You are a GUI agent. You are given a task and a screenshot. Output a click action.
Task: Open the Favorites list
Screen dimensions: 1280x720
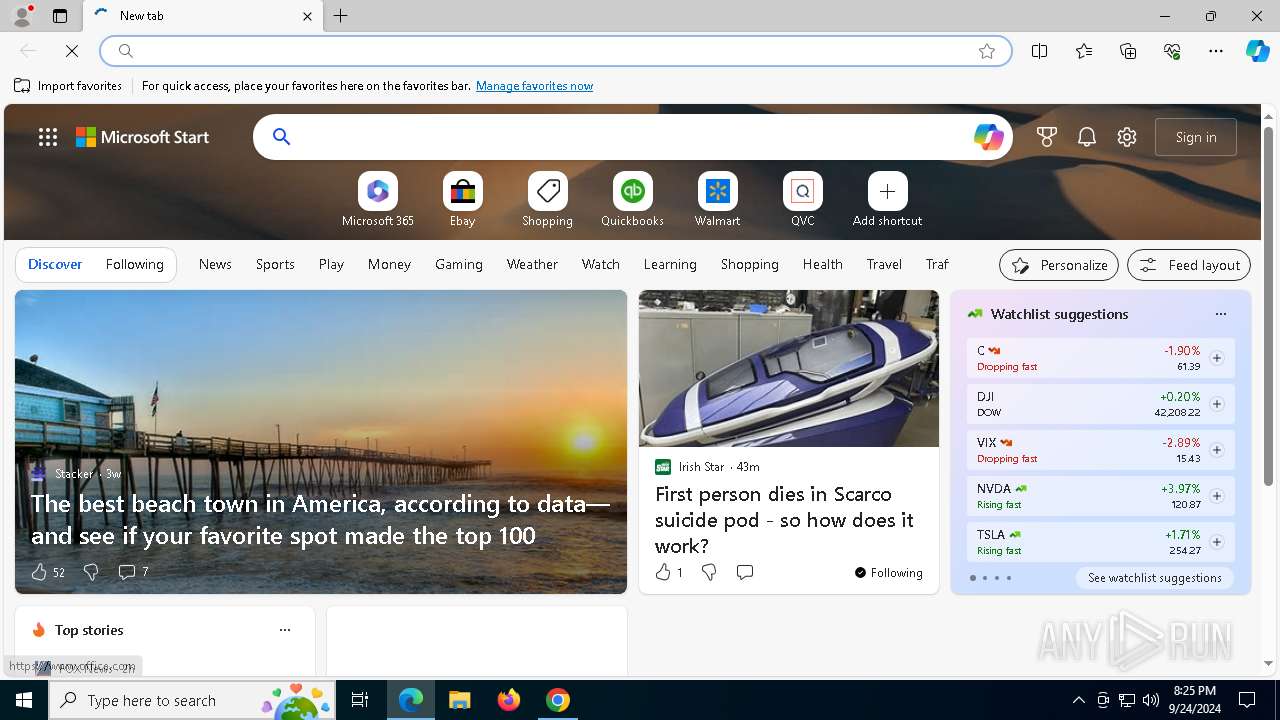(x=1084, y=51)
